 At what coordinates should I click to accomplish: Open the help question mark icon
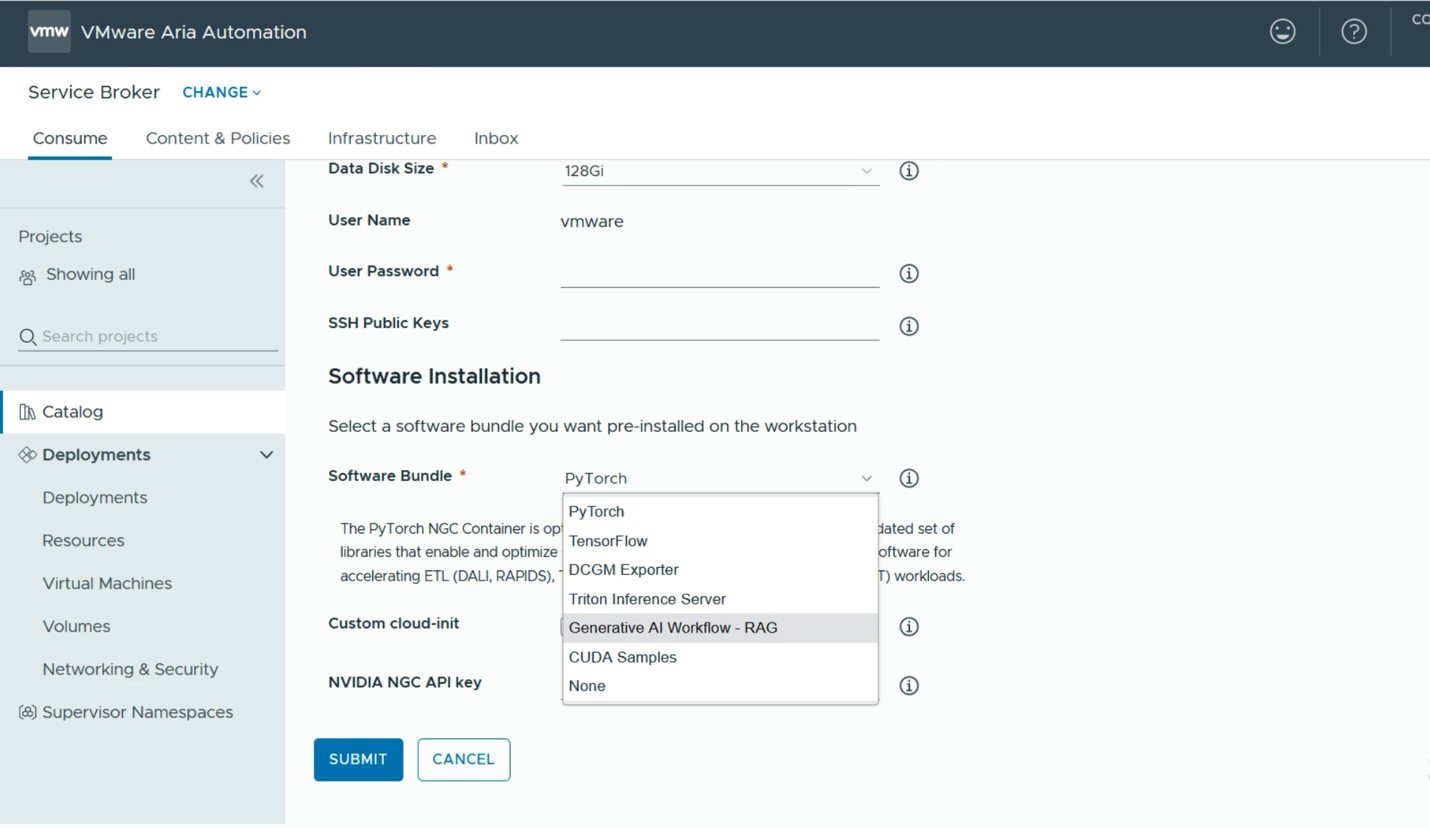[x=1353, y=32]
